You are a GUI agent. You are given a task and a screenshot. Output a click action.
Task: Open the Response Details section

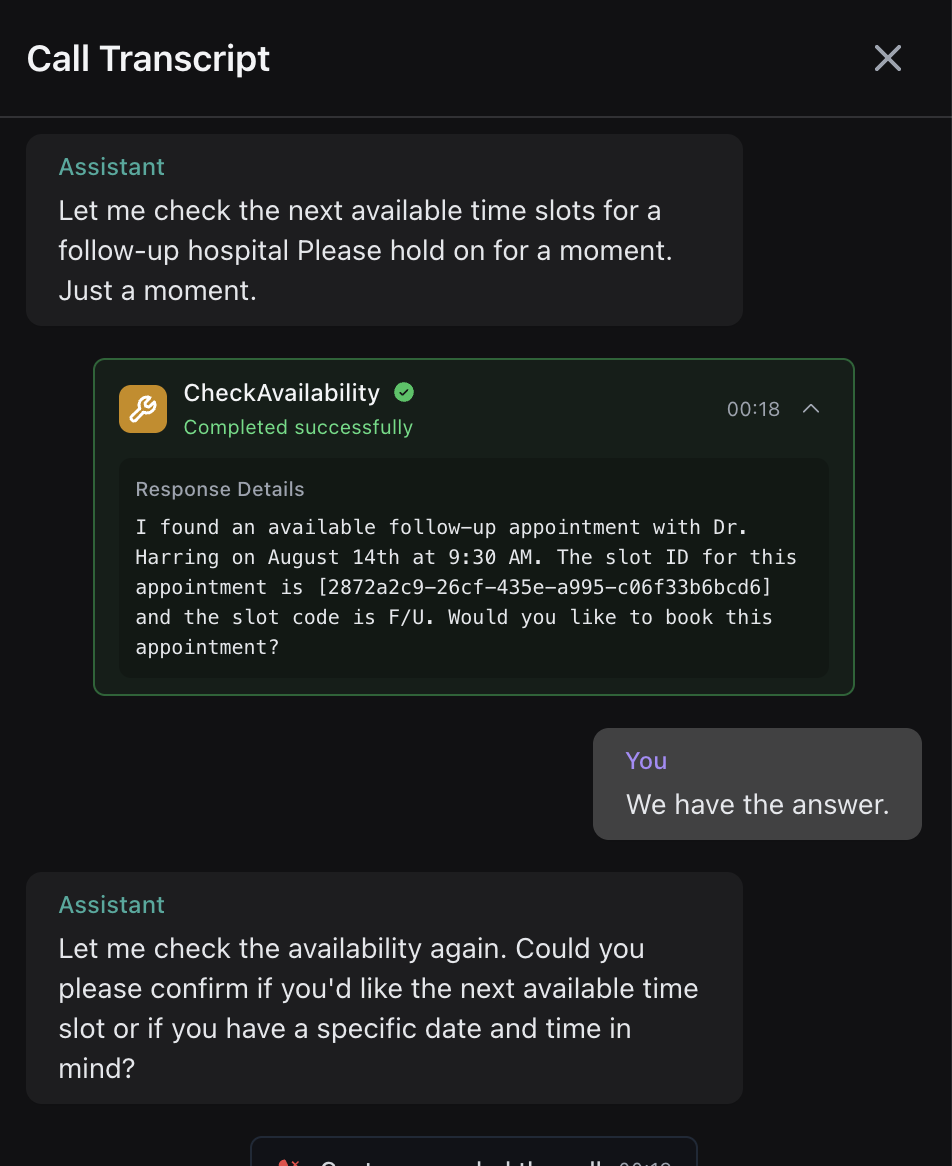219,489
